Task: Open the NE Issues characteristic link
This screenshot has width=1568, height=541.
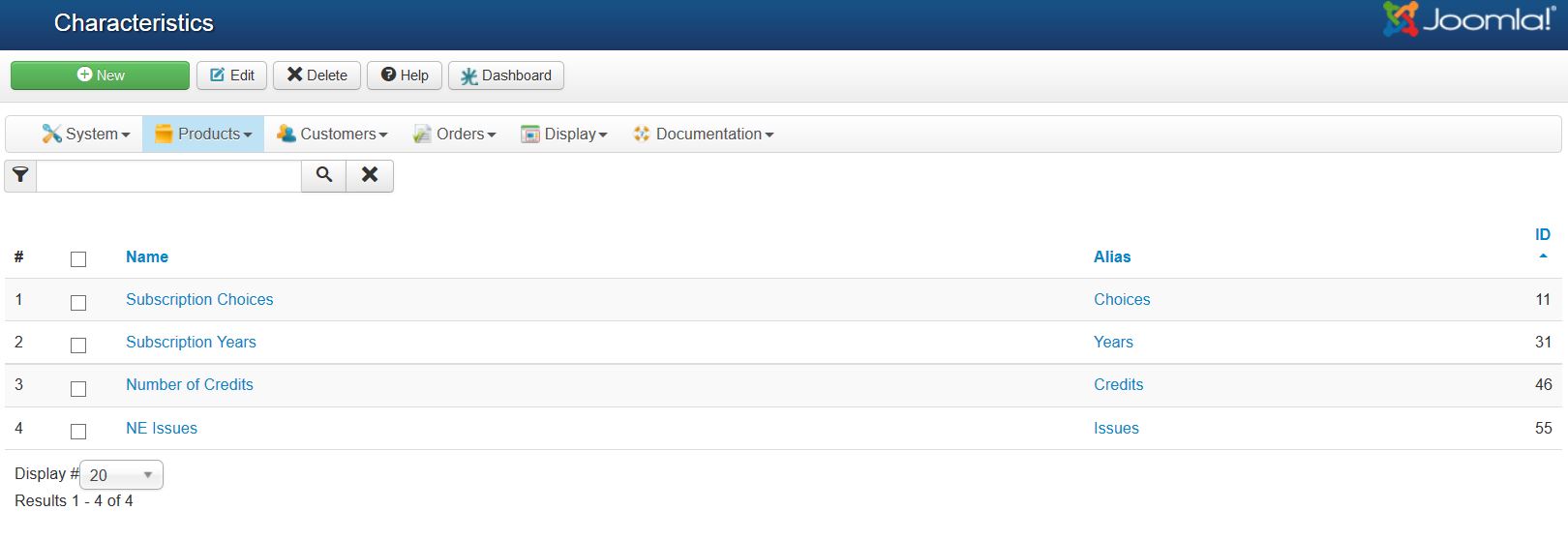Action: point(162,428)
